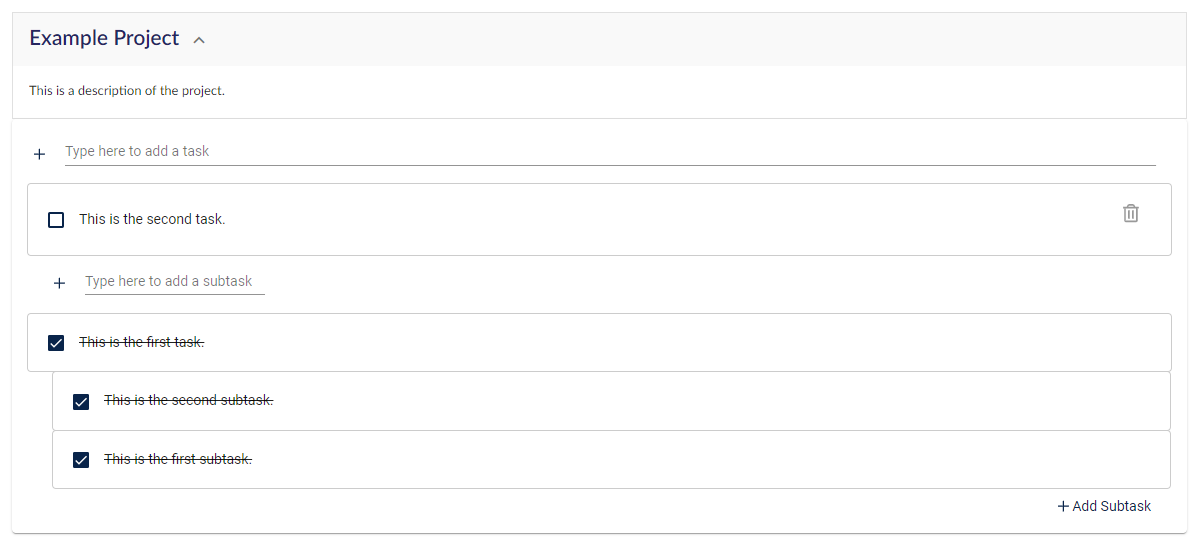Focus the 'Type here to add a task' field

point(610,151)
